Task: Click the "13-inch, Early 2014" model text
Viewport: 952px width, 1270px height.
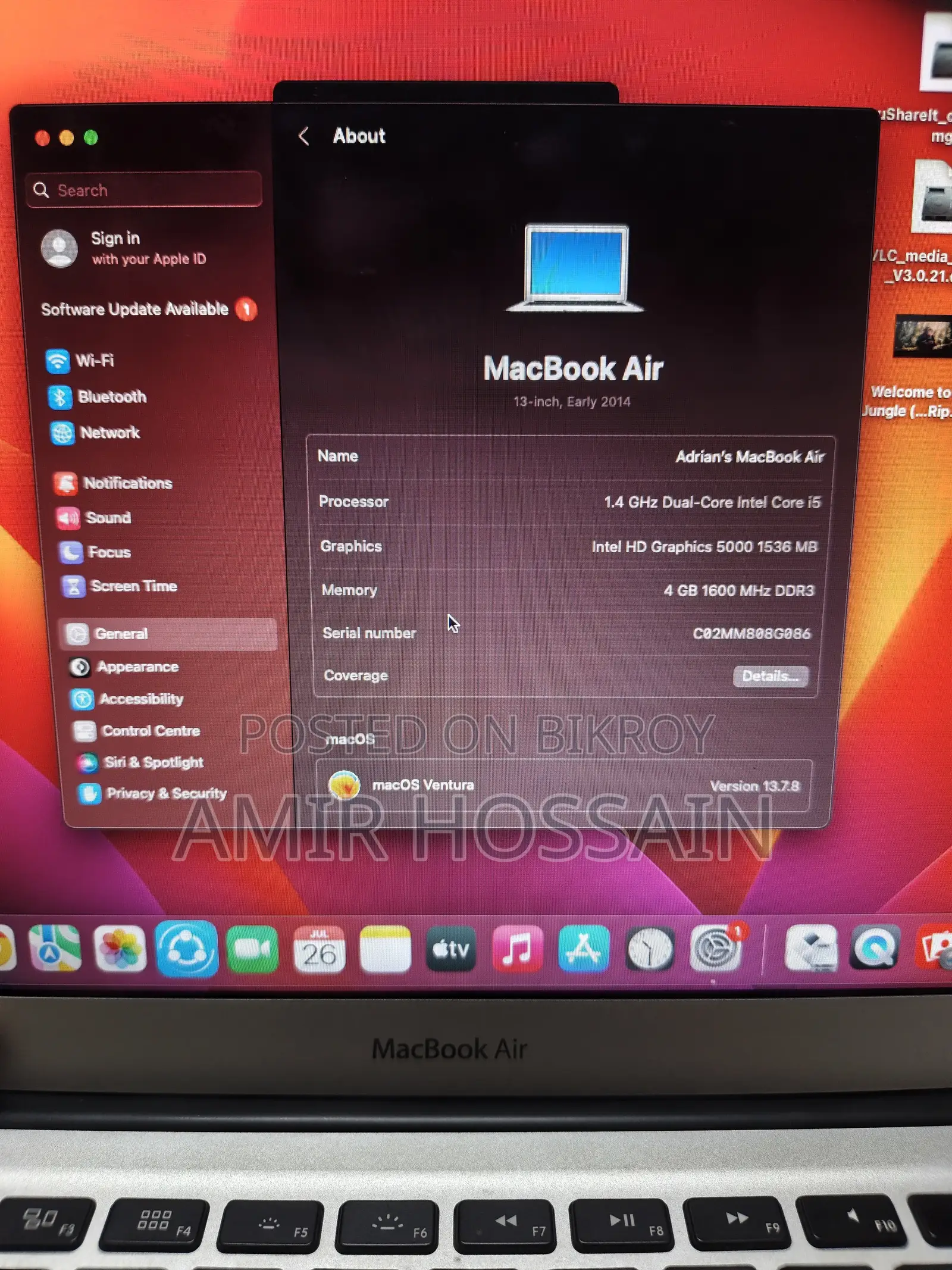Action: [572, 402]
